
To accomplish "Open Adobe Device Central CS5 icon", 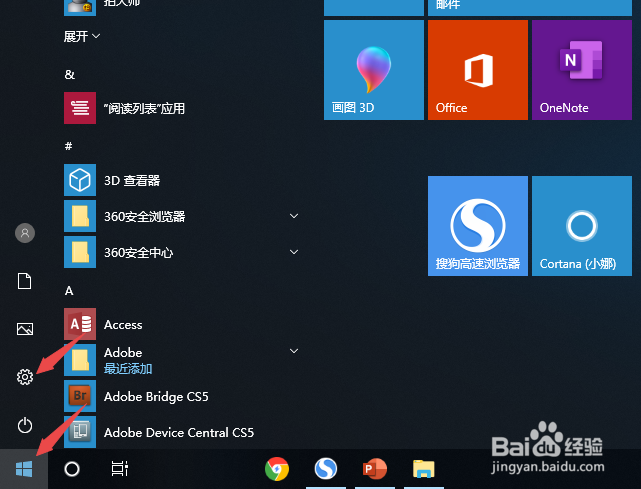I will point(80,432).
